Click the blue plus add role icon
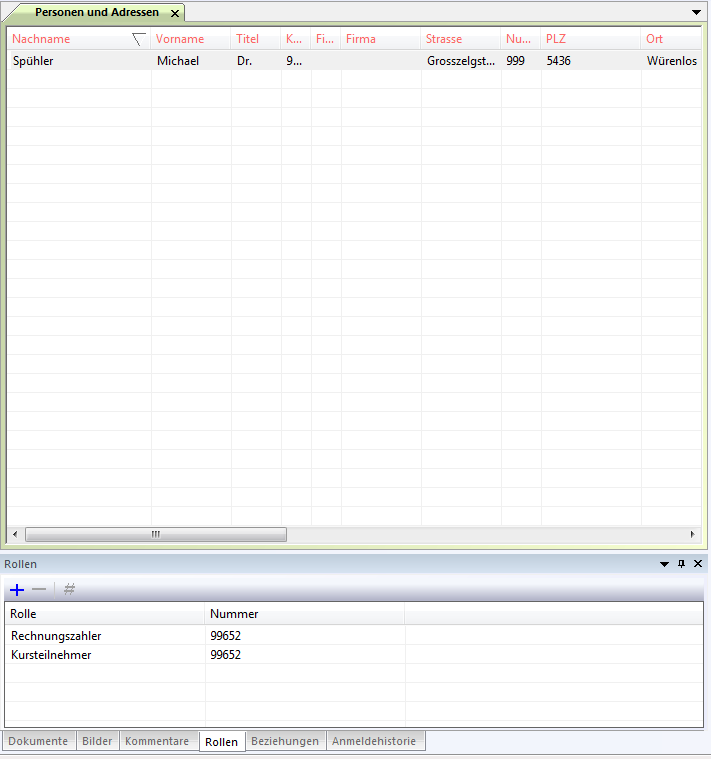 [16, 590]
